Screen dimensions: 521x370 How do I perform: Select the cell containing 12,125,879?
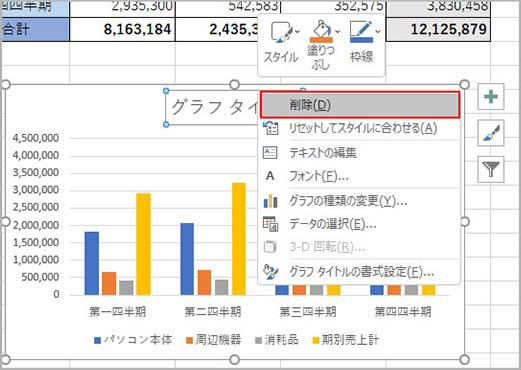click(438, 29)
